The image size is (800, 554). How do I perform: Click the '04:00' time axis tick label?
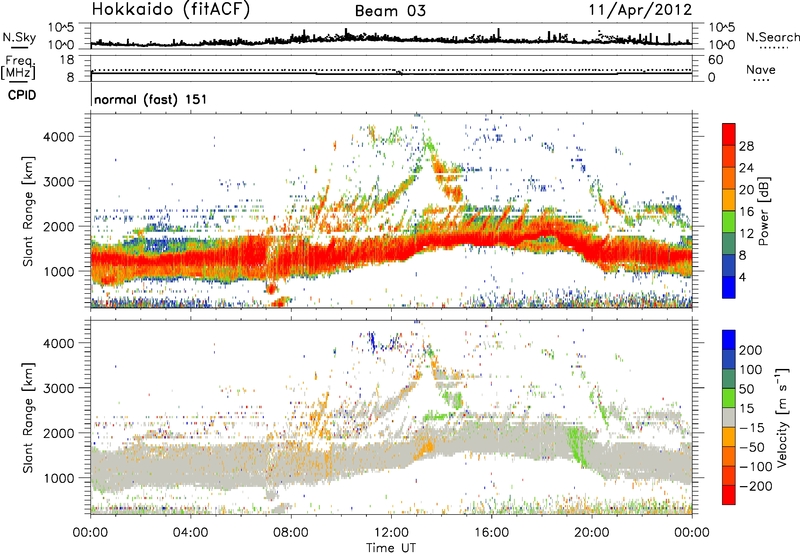[x=190, y=533]
